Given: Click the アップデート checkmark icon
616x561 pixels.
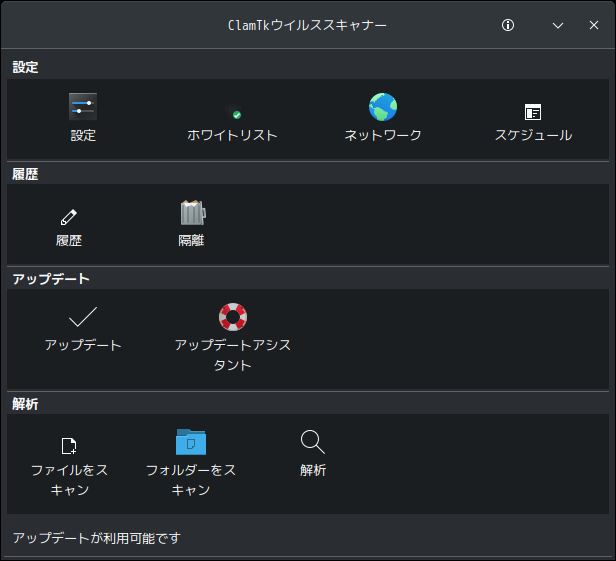Looking at the screenshot, I should pos(82,317).
